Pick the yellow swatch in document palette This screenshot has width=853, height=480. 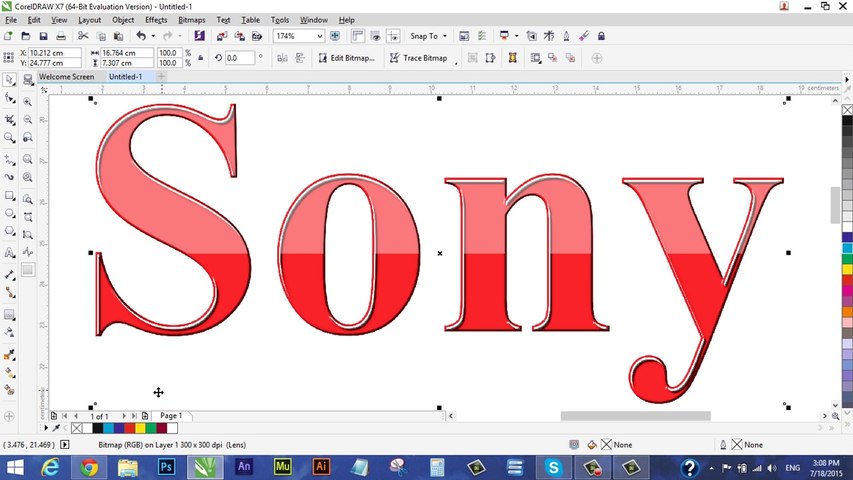(140, 428)
